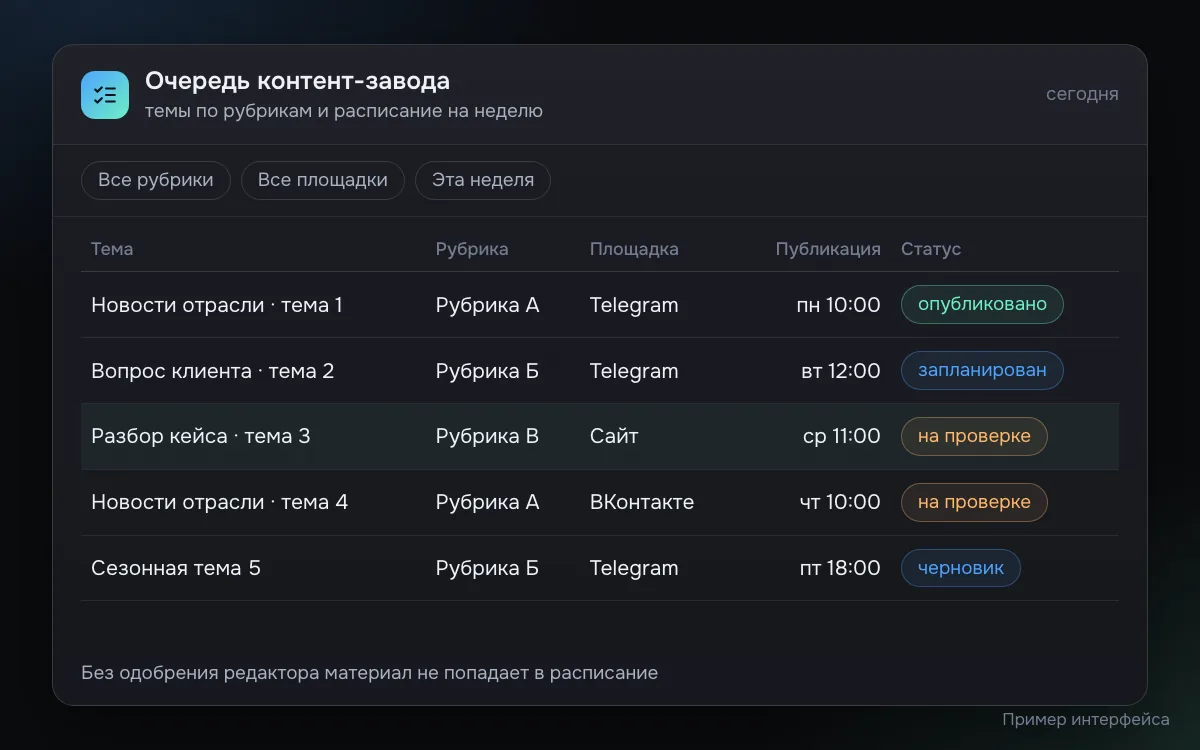Click "на проверке" badge in тема 4 row
Screen dimensions: 1200x750
pos(974,502)
